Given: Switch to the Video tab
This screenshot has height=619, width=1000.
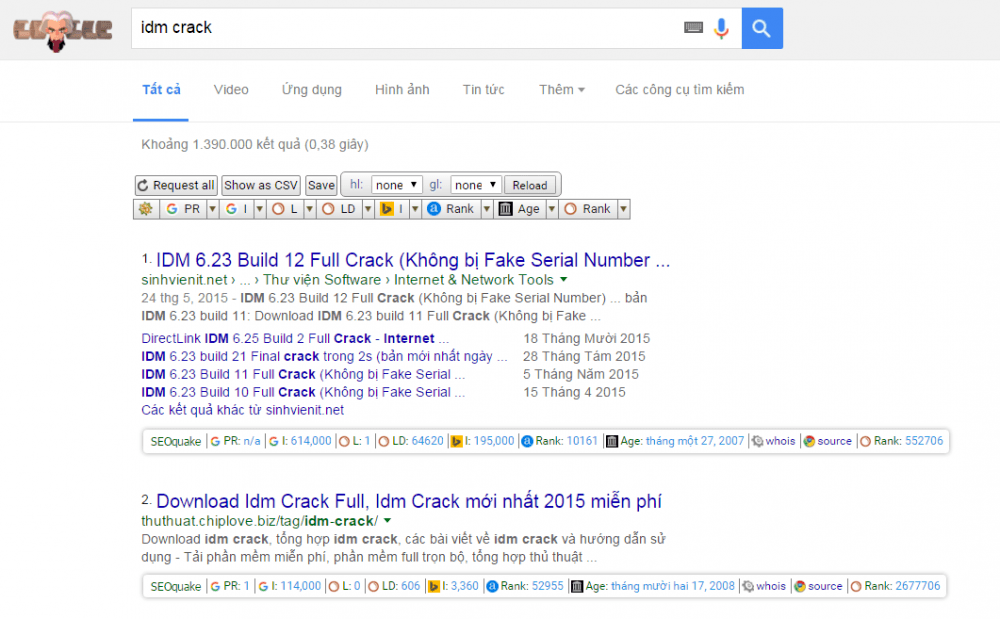Looking at the screenshot, I should point(231,89).
